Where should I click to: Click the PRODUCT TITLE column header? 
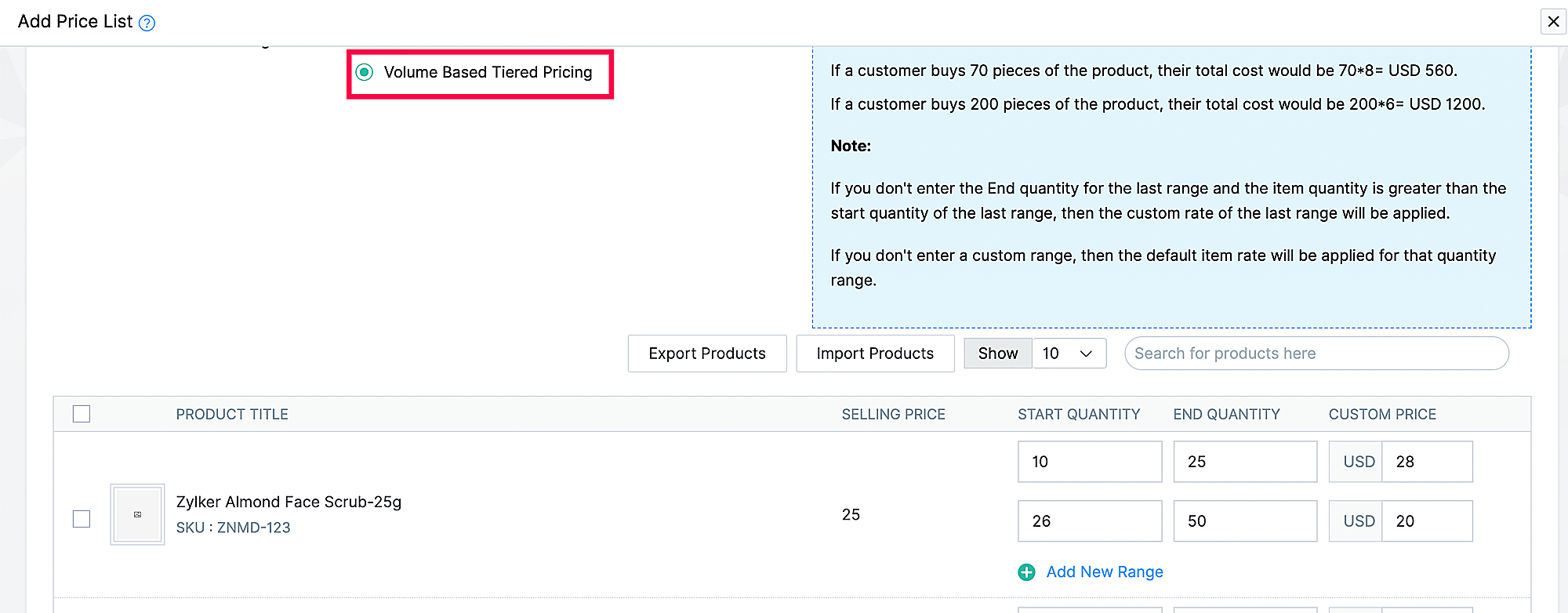(x=232, y=415)
